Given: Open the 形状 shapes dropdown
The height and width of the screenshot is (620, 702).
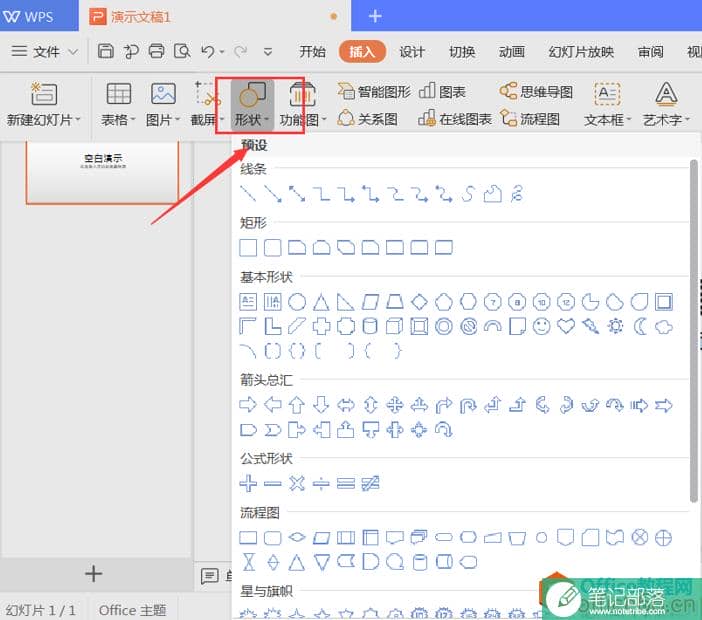Looking at the screenshot, I should point(252,105).
